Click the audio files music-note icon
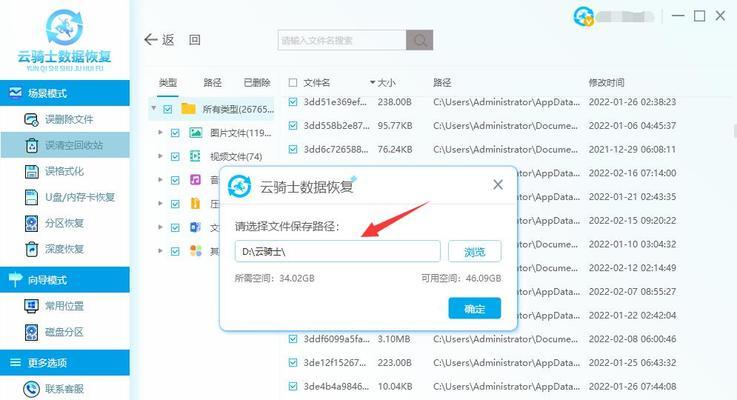Image resolution: width=737 pixels, height=400 pixels. pyautogui.click(x=196, y=180)
